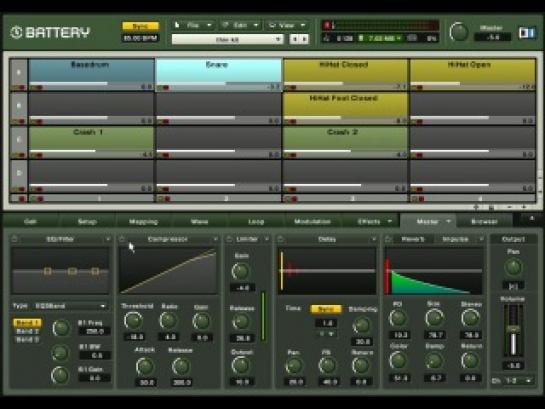Screen dimensions: 545x409
Task: Switch to the Mapping tab
Action: pos(143,221)
